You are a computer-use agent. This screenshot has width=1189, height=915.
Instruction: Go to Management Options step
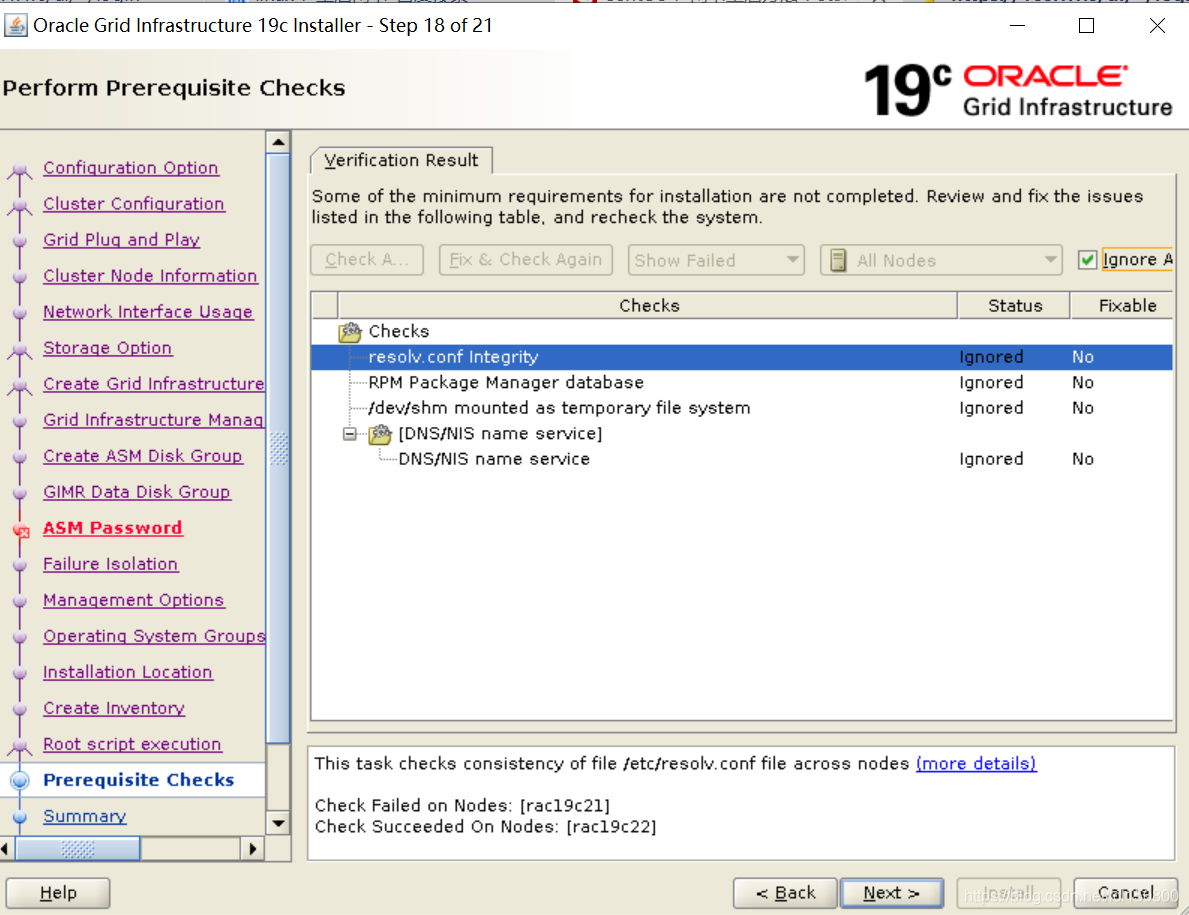(x=133, y=600)
